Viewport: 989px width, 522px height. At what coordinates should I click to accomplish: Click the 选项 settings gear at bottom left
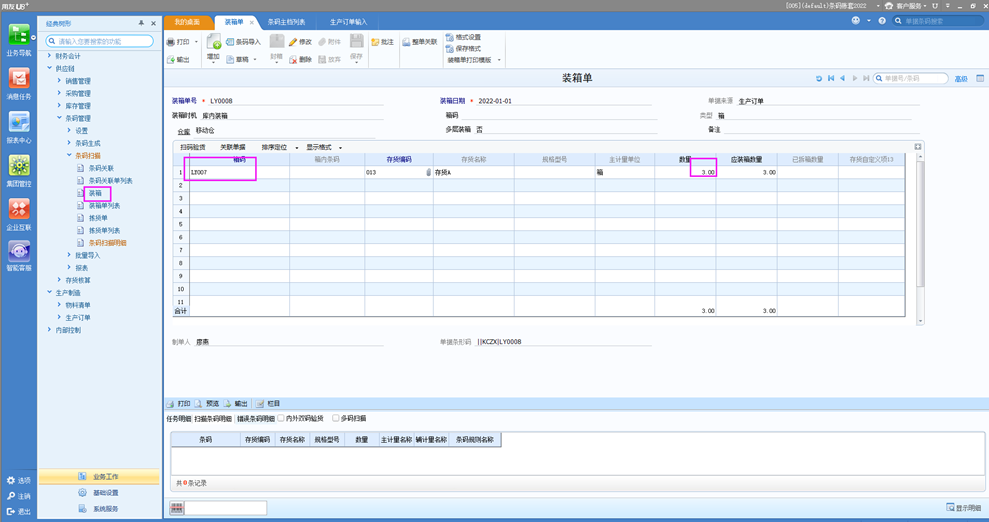tap(11, 480)
